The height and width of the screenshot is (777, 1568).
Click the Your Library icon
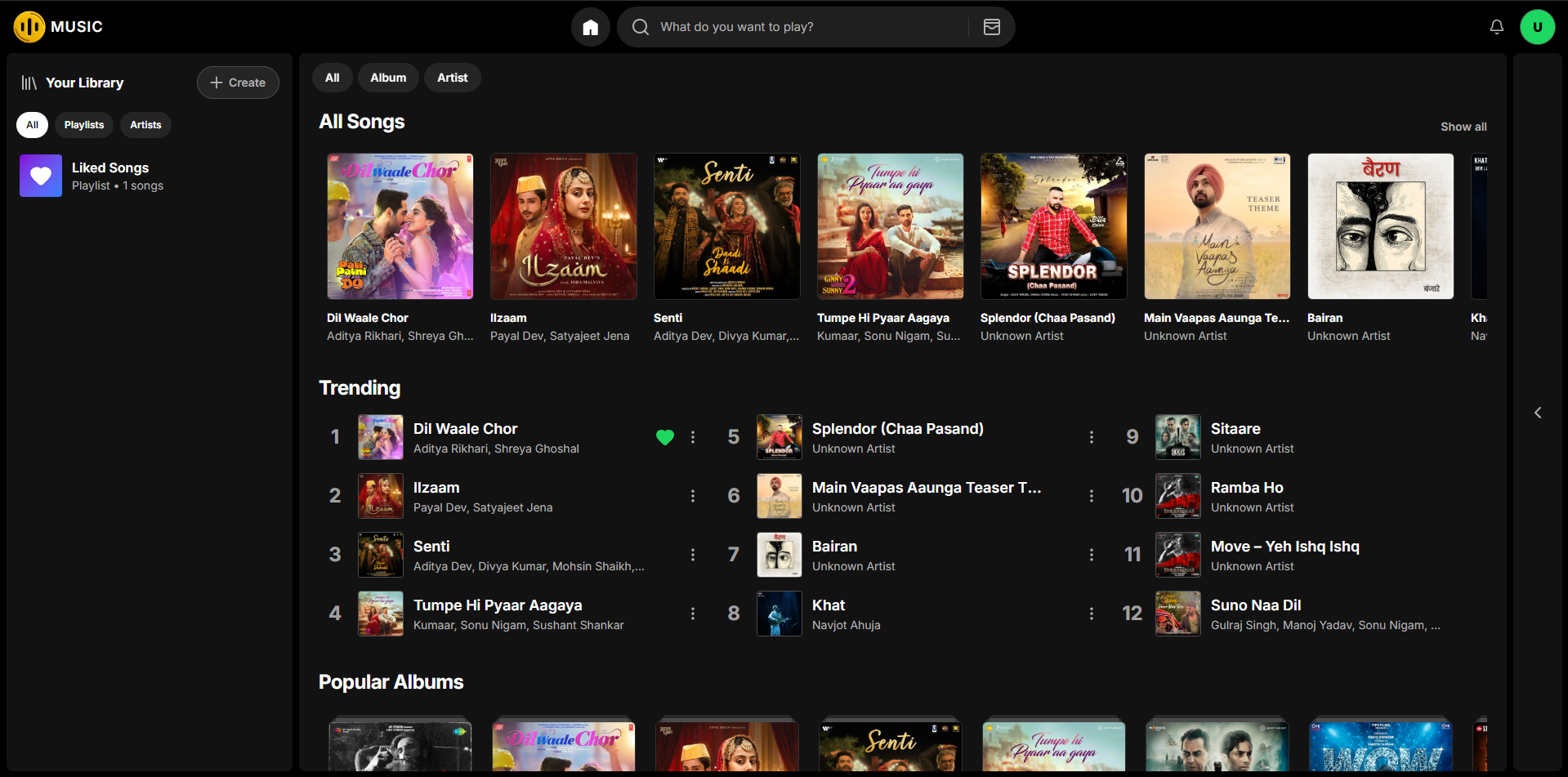29,83
